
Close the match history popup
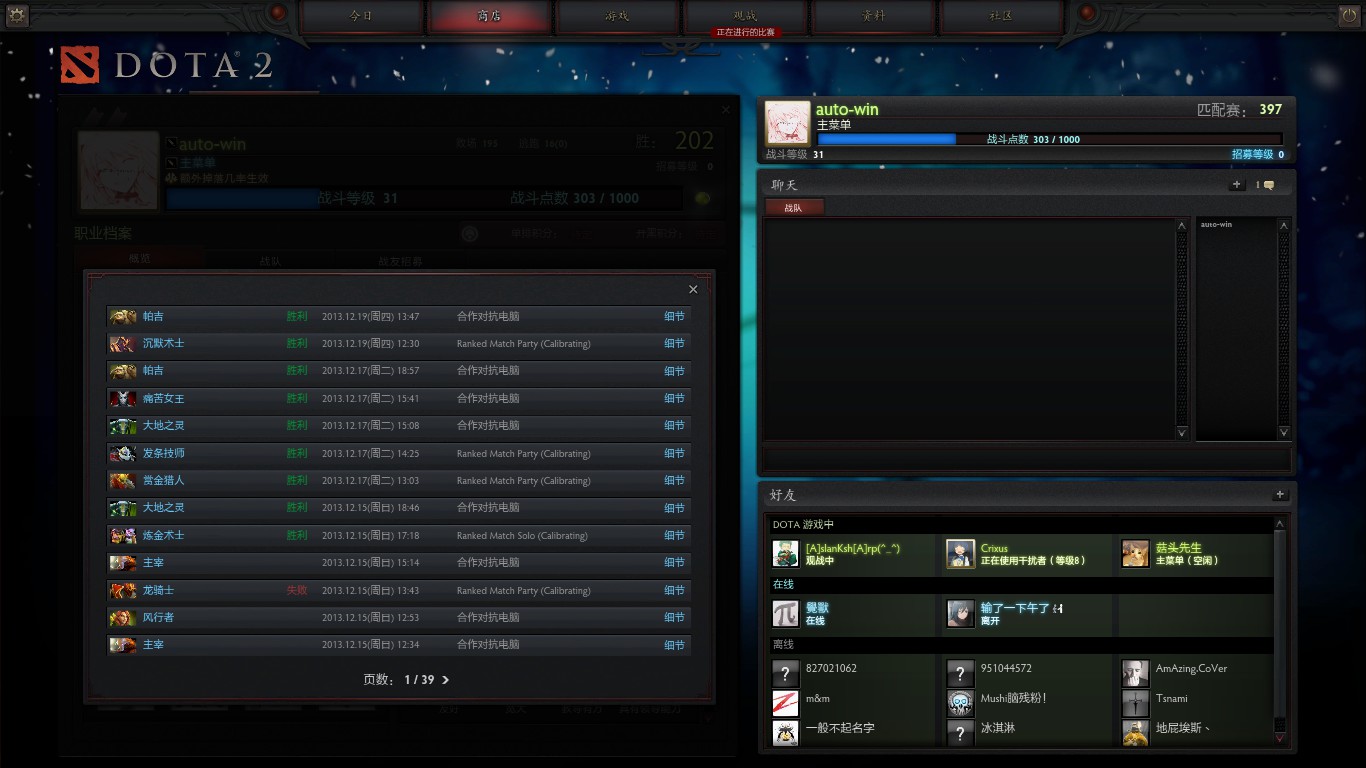pos(693,290)
